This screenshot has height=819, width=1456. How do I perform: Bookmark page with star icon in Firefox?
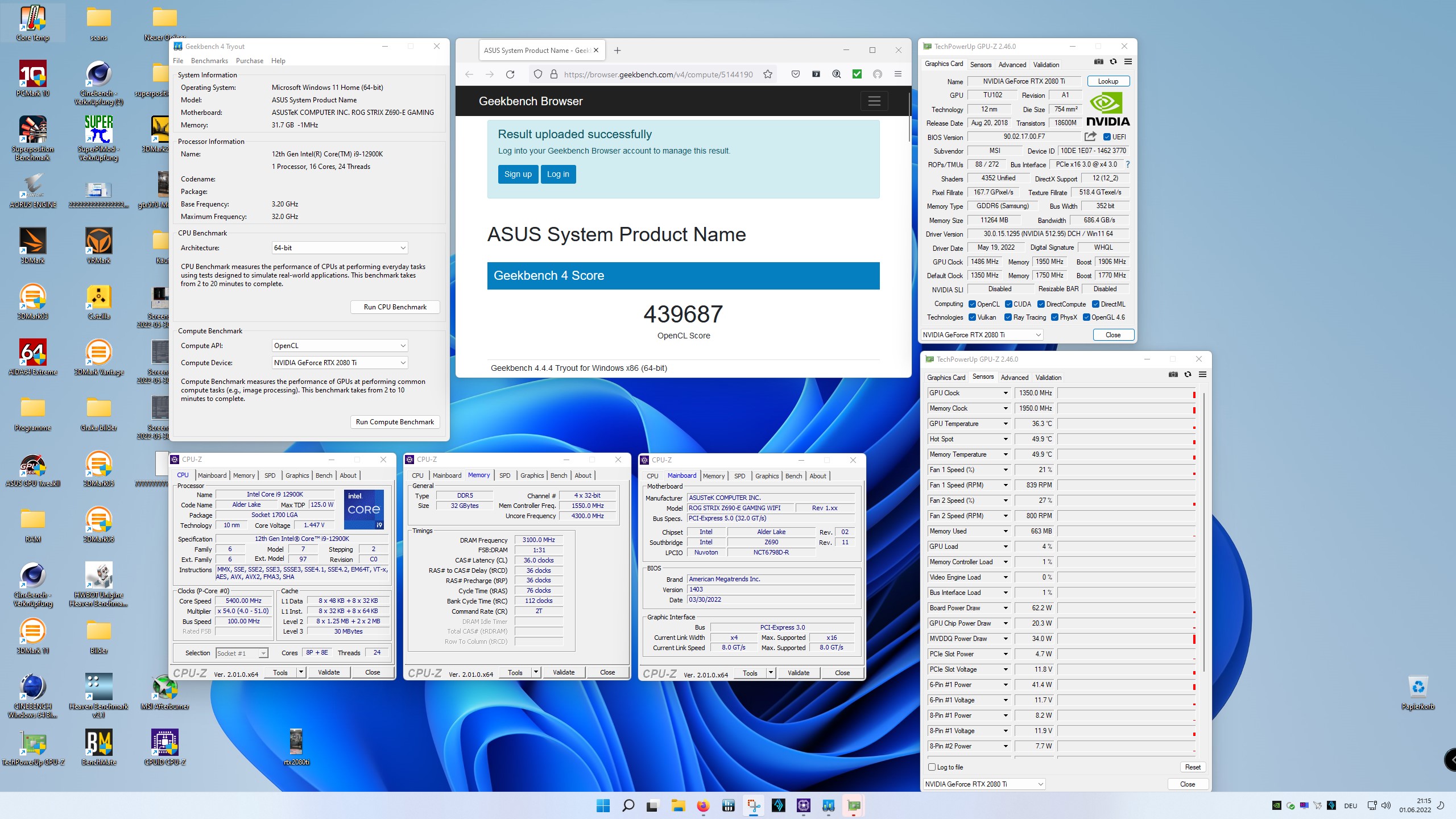(x=768, y=75)
